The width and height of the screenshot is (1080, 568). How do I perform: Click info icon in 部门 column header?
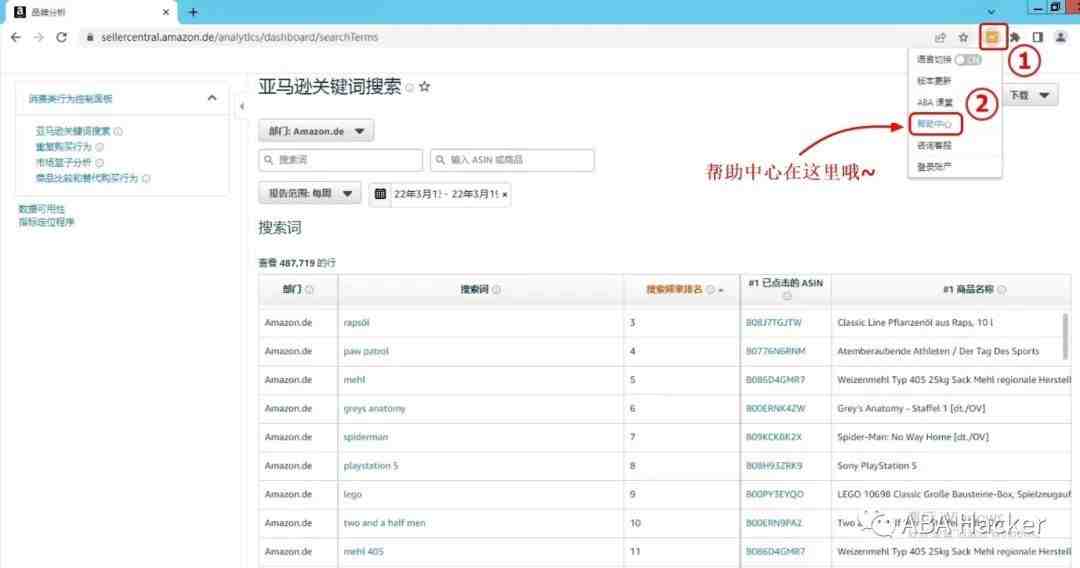point(309,290)
